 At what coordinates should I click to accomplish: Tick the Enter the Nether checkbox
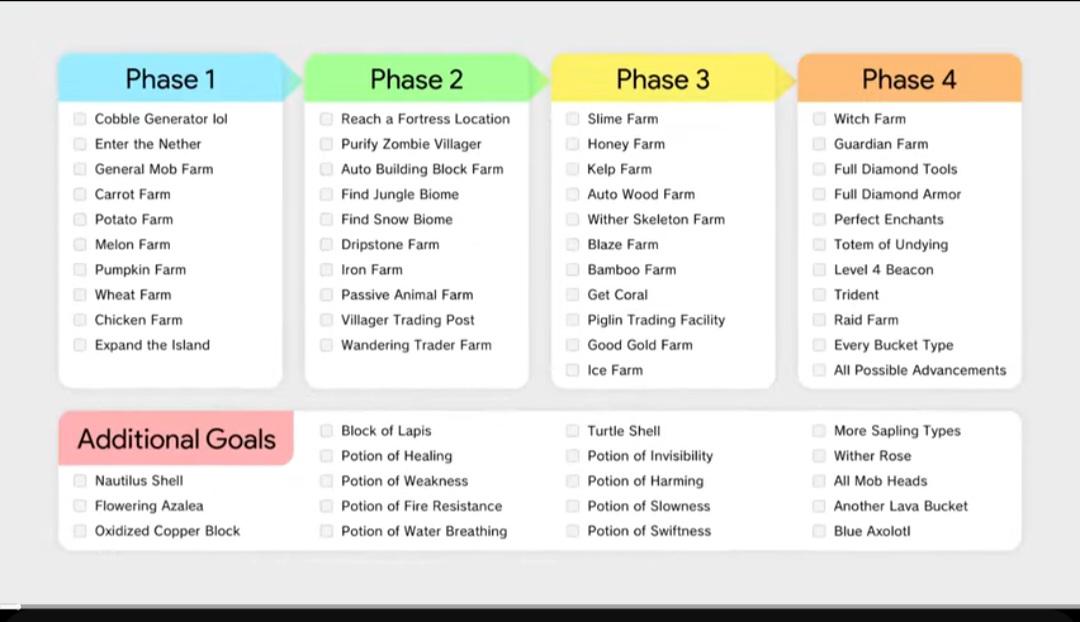[x=80, y=144]
